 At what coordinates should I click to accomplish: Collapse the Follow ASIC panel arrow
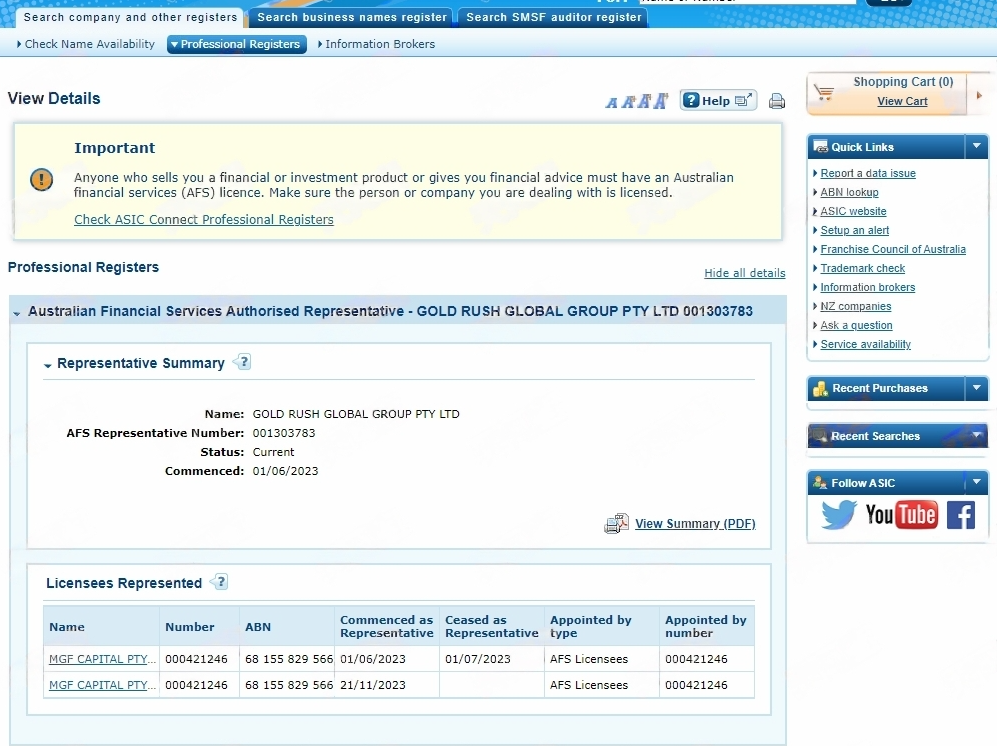[976, 482]
